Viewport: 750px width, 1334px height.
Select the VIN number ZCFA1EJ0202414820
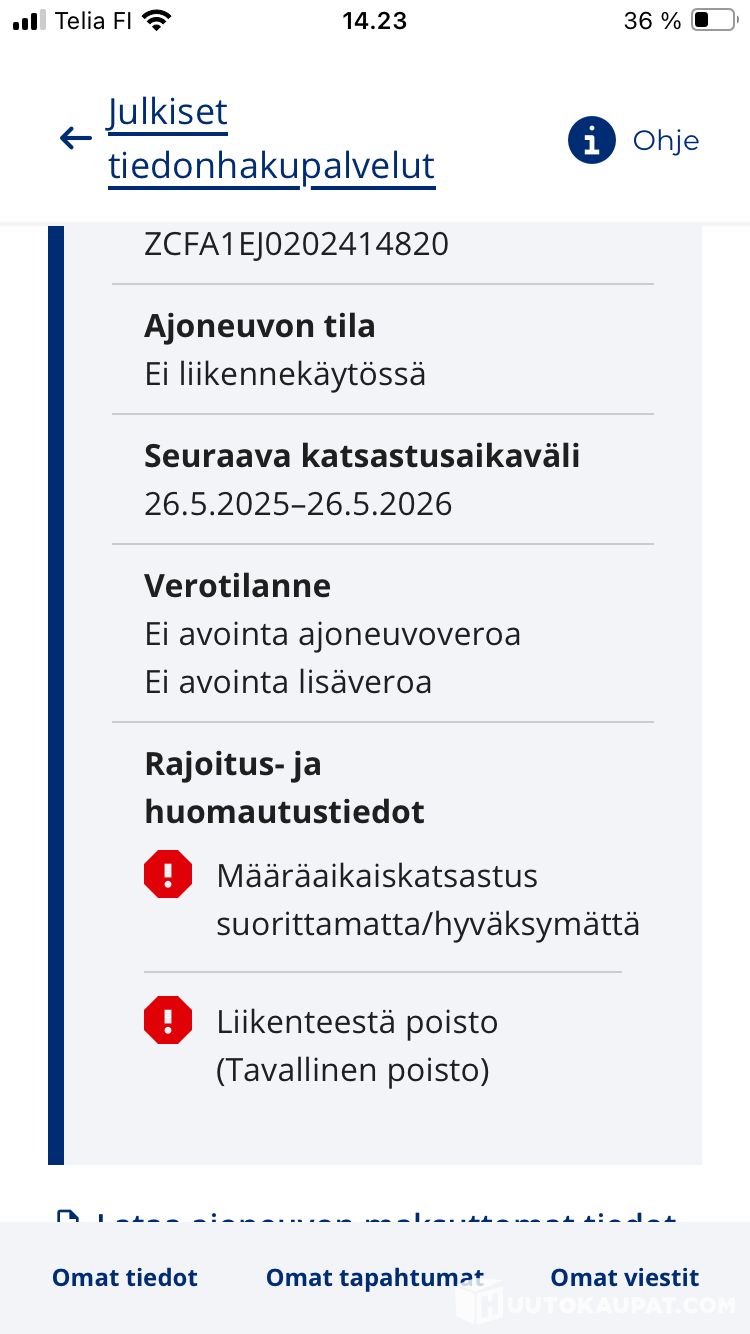296,244
